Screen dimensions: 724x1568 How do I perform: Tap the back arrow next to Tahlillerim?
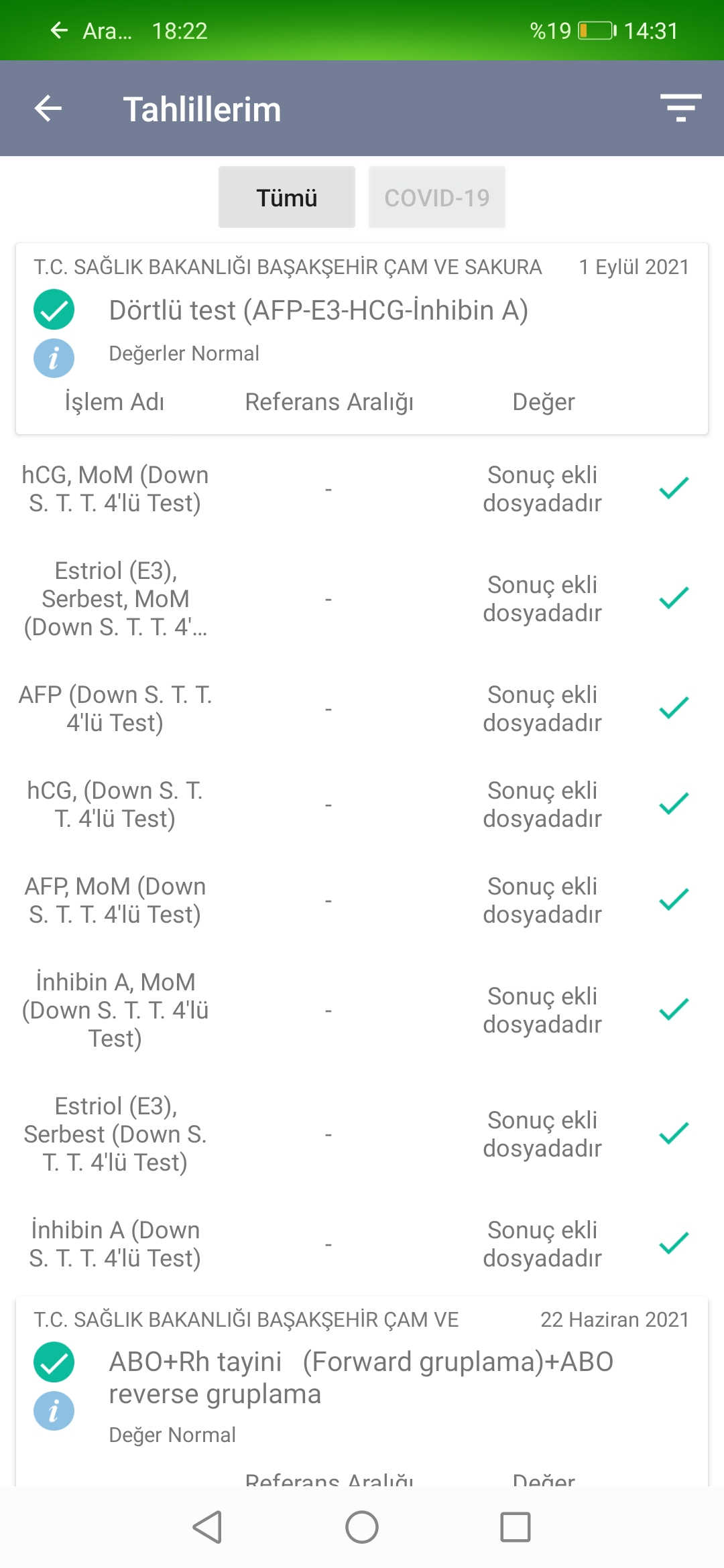pyautogui.click(x=48, y=109)
